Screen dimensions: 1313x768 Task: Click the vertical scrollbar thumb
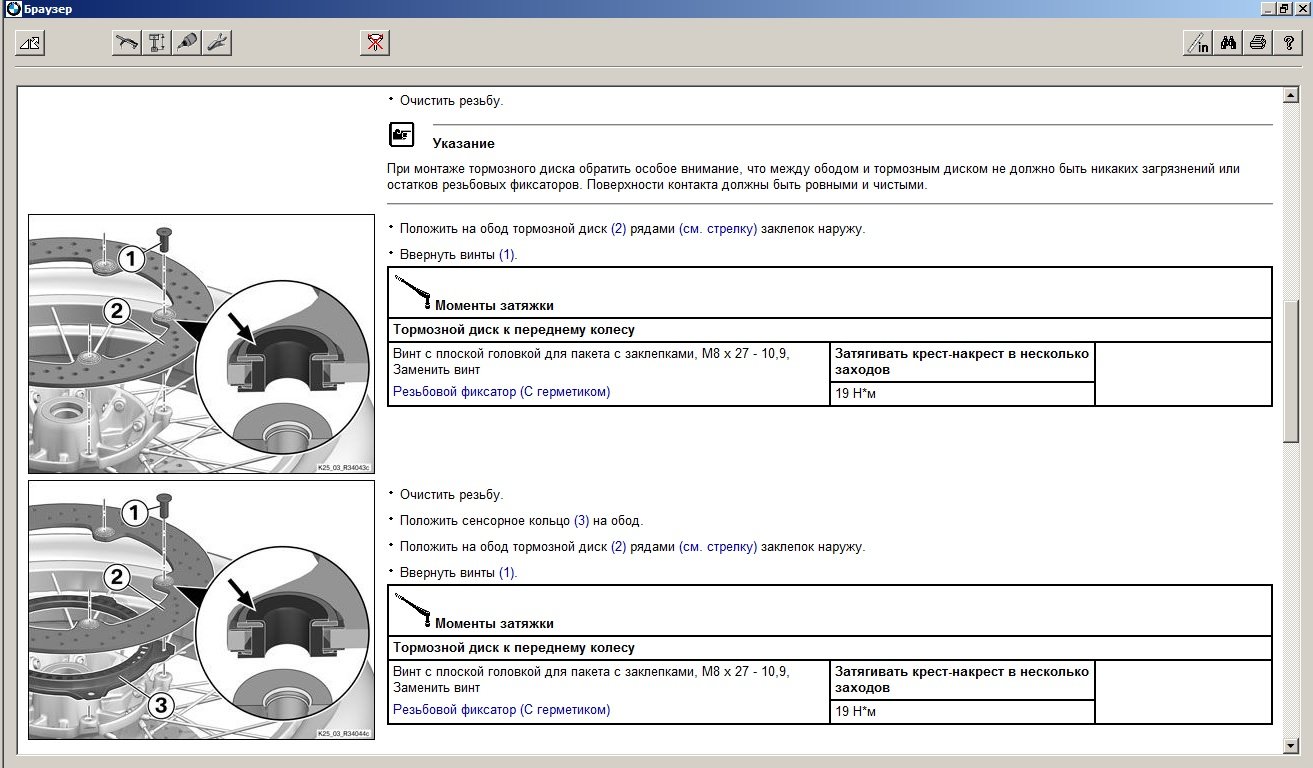pos(1290,370)
